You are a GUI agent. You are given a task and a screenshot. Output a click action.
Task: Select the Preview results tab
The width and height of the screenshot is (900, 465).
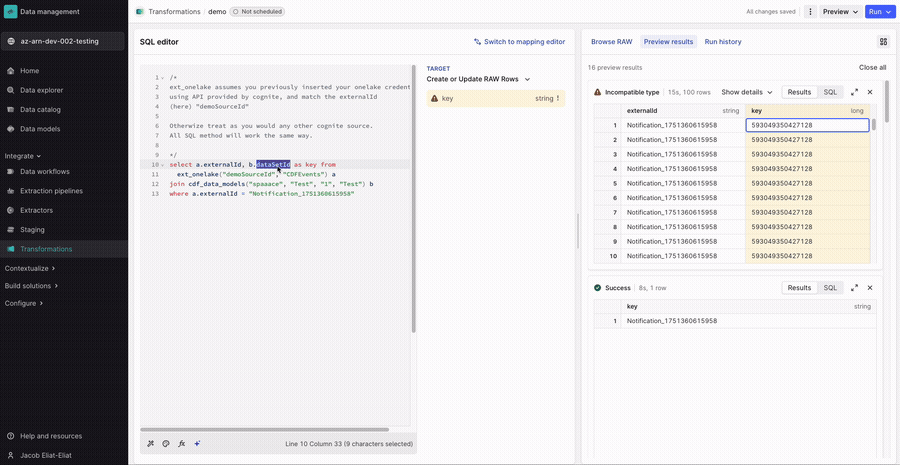(x=669, y=42)
